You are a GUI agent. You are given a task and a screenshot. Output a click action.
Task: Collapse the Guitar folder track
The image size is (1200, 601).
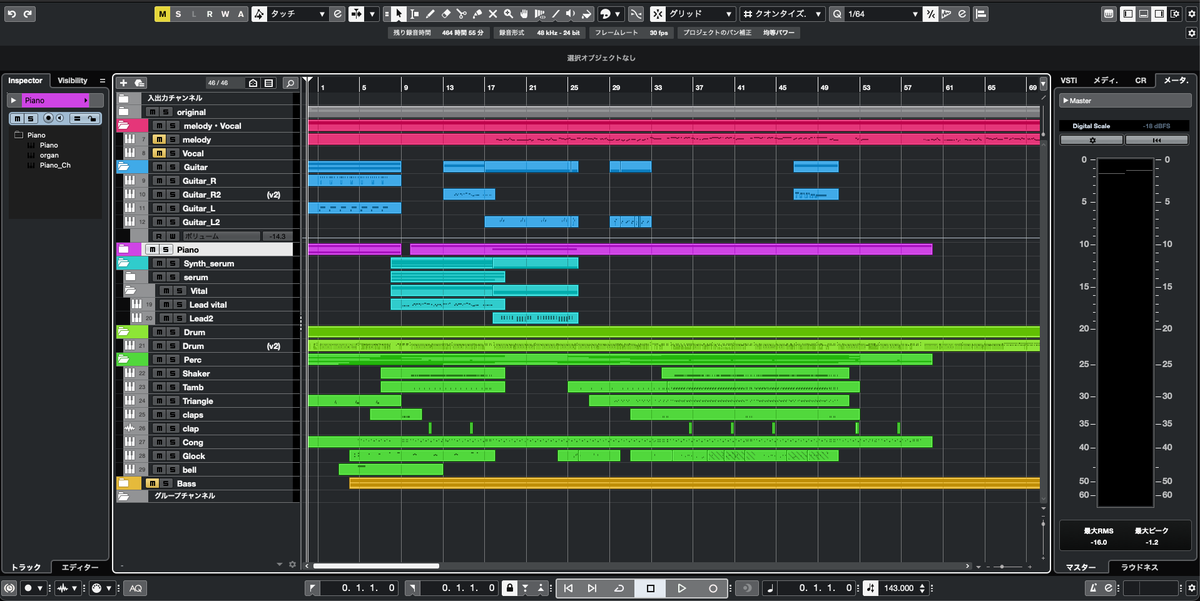pyautogui.click(x=124, y=167)
